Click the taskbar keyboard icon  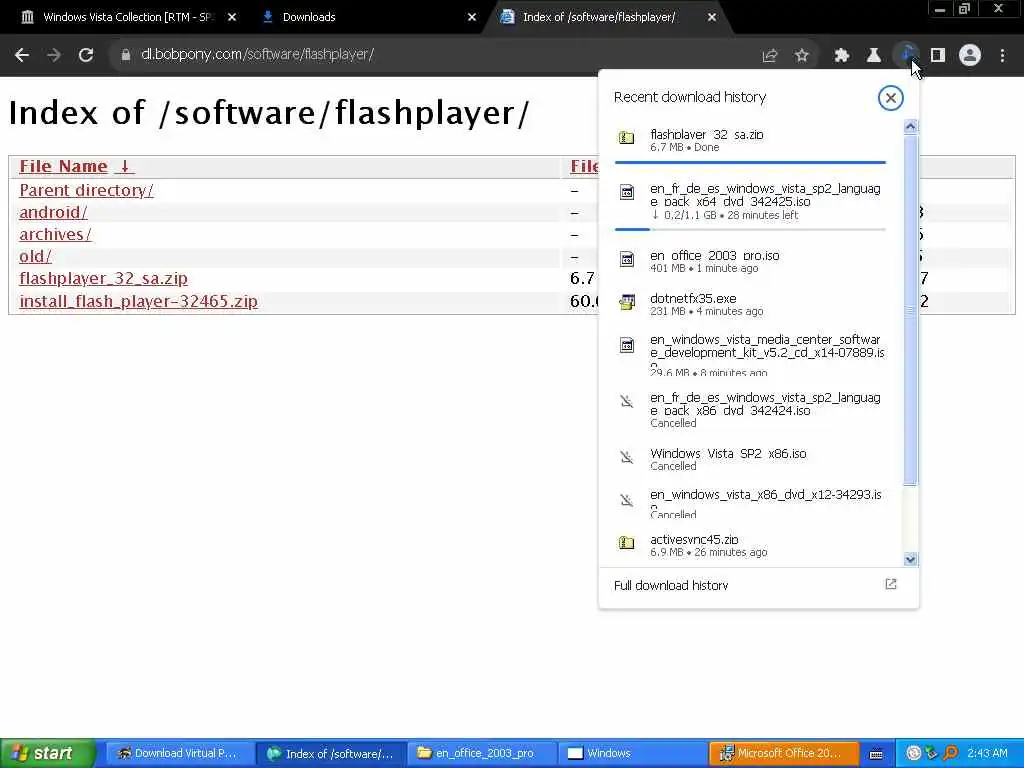(x=876, y=754)
